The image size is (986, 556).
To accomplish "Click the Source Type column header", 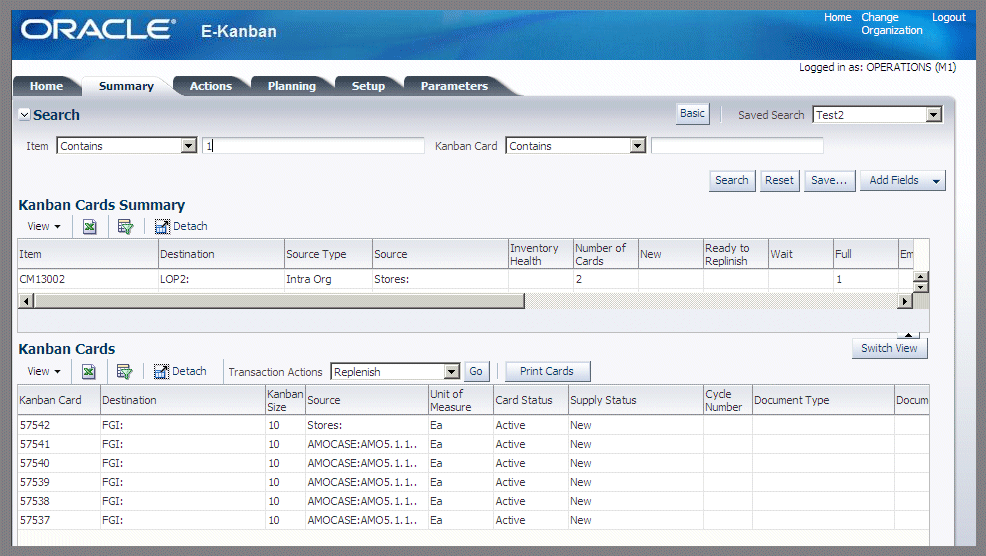I will 328,254.
